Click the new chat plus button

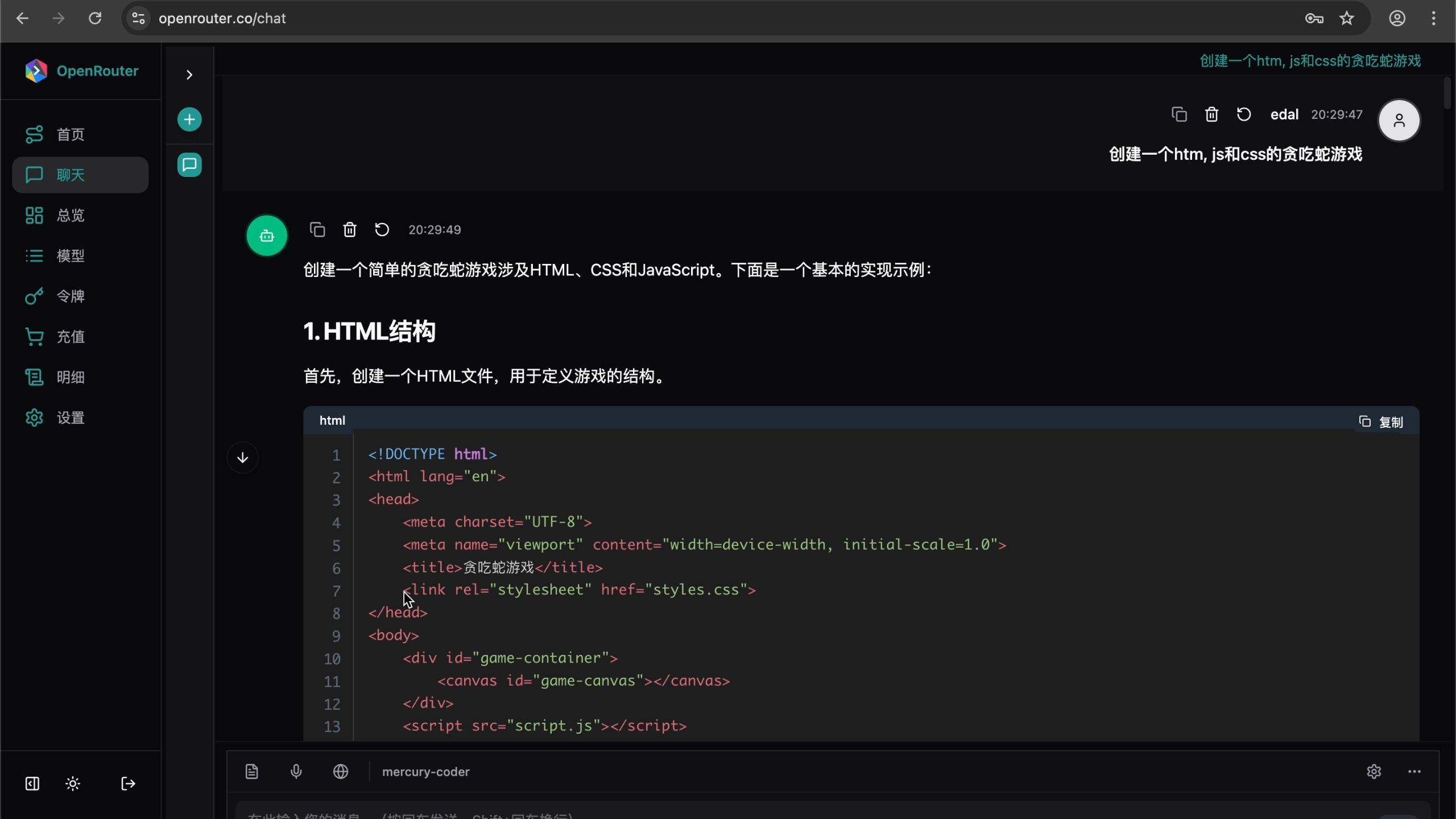click(189, 119)
